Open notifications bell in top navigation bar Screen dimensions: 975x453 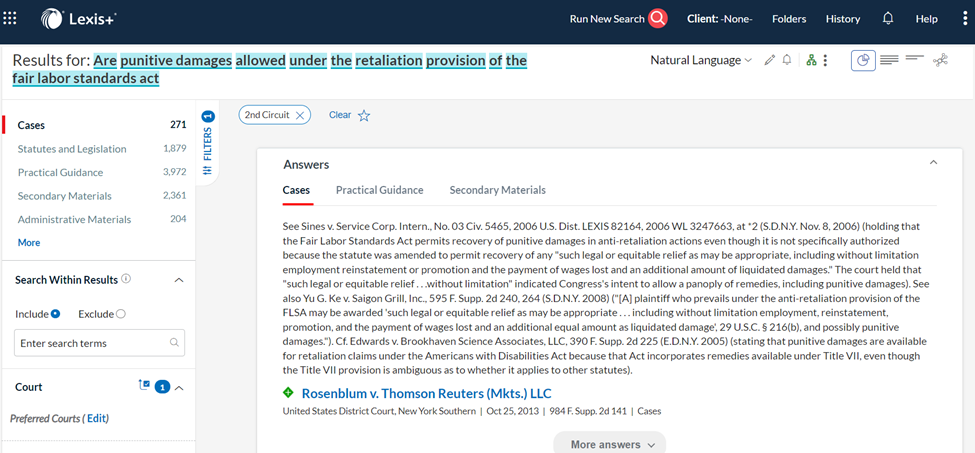pos(888,19)
